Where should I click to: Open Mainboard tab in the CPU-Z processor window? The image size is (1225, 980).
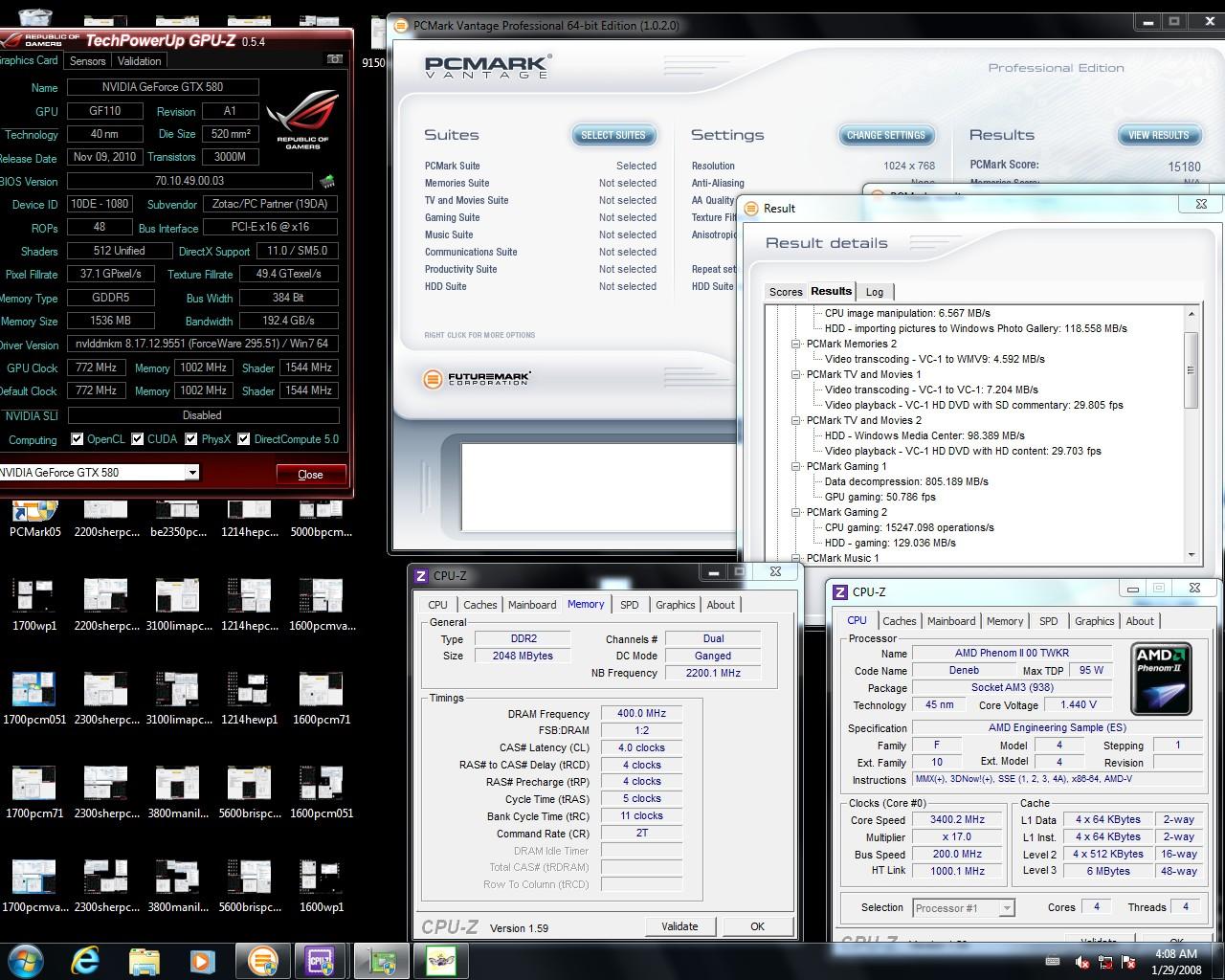coord(951,621)
